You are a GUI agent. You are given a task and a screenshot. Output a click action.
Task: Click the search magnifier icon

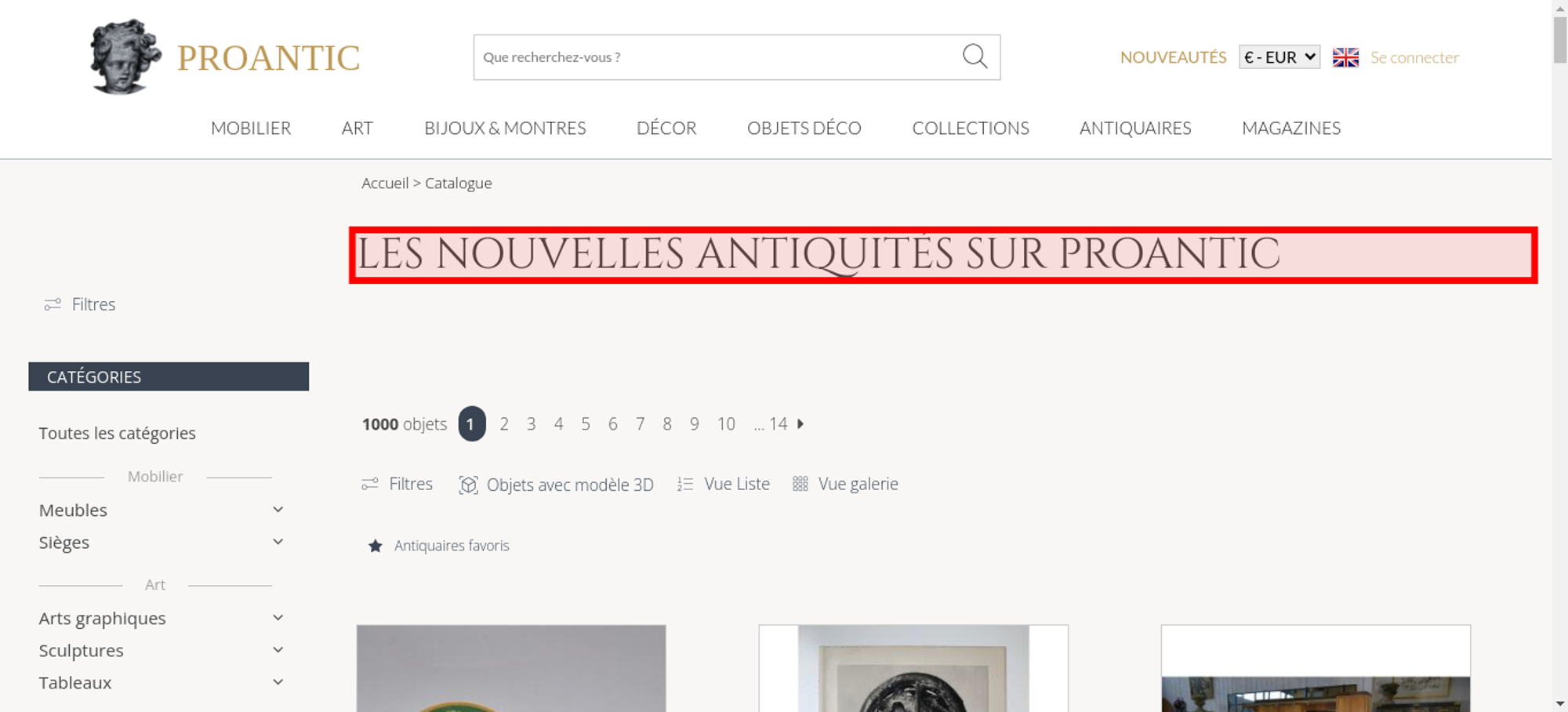pos(975,56)
